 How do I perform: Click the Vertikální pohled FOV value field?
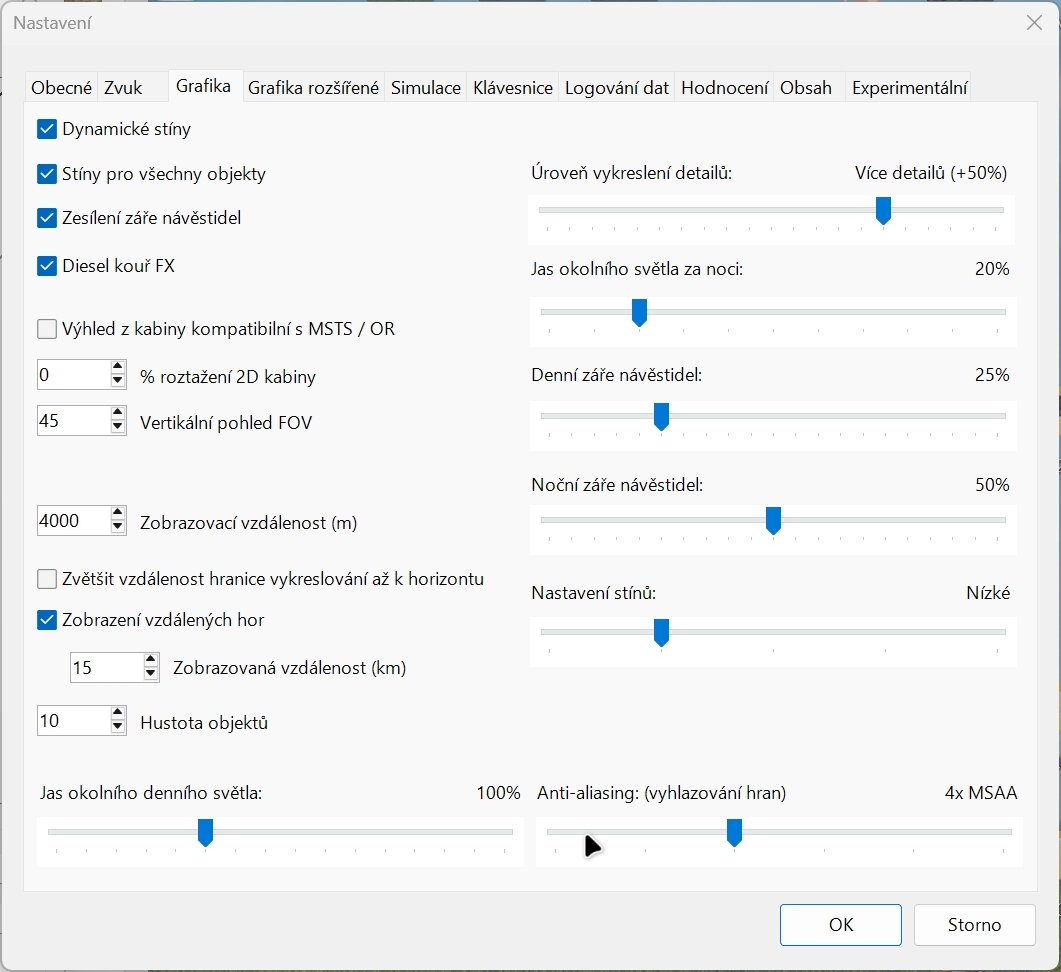74,420
